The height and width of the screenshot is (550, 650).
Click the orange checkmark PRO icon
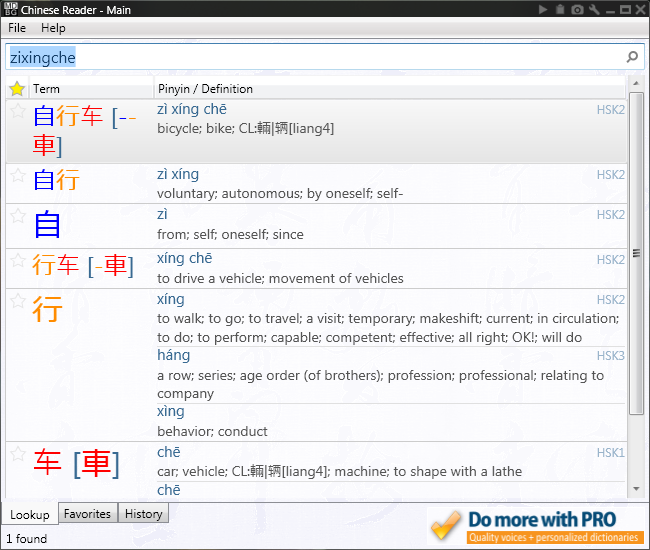(446, 525)
